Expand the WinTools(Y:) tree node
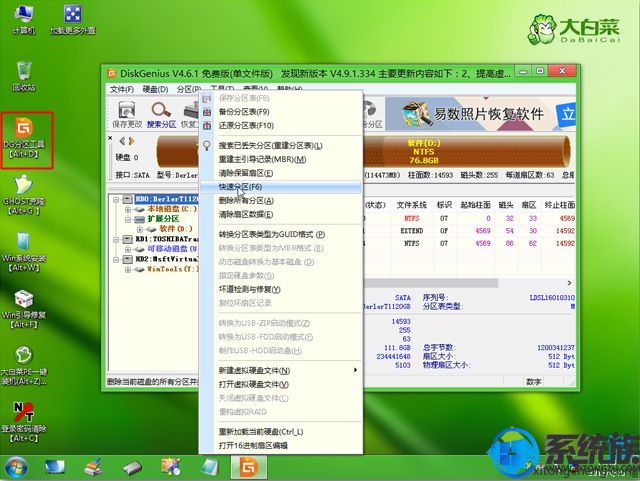This screenshot has width=640, height=481. point(128,269)
